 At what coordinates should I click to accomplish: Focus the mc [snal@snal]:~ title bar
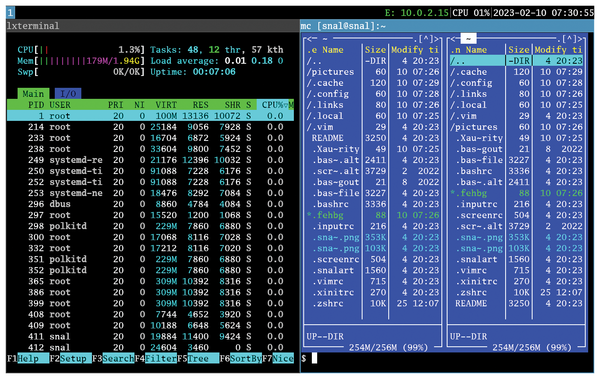coord(447,26)
